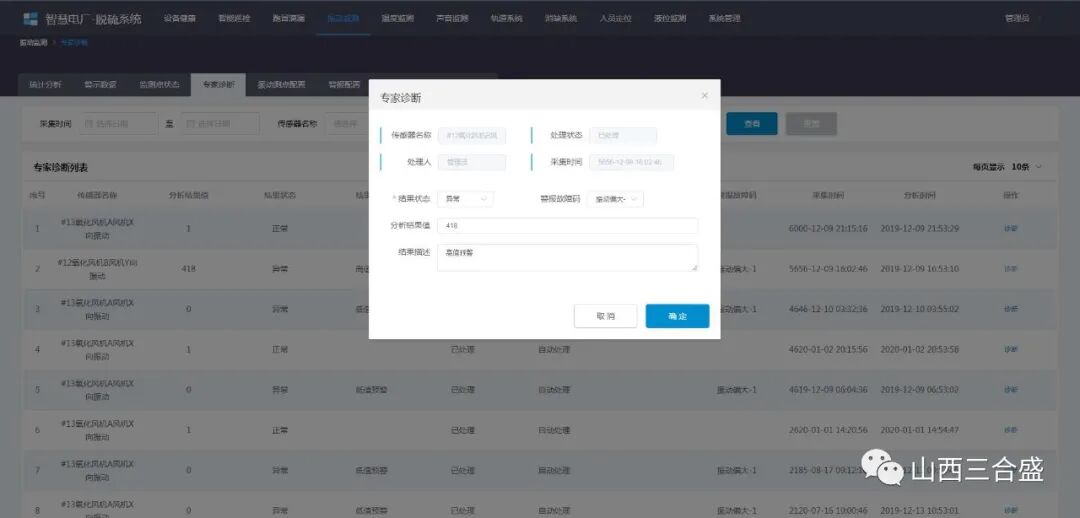Viewport: 1080px width, 518px height.
Task: Click the 结果描述 text area
Action: pyautogui.click(x=568, y=258)
